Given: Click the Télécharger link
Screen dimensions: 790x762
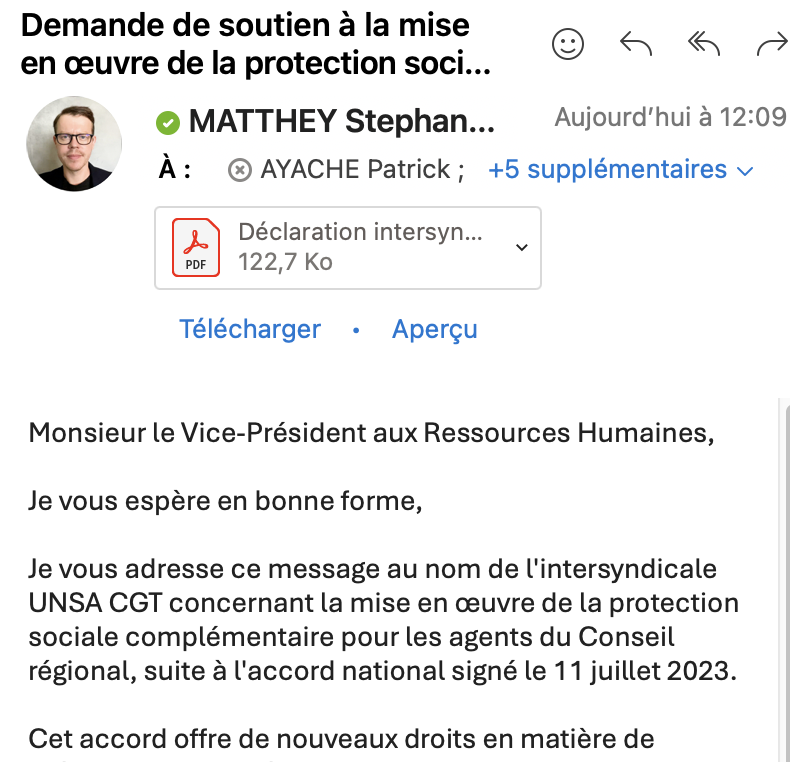Looking at the screenshot, I should tap(250, 329).
